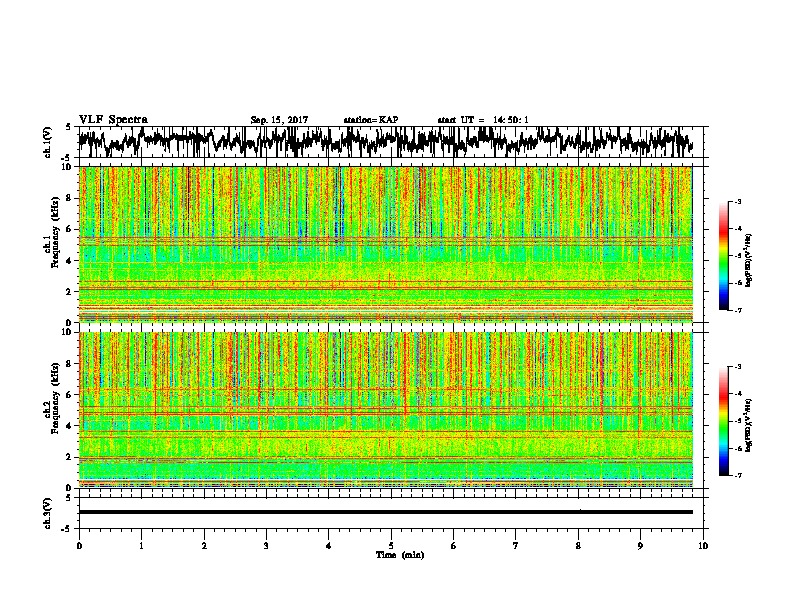Viewport: 792px width, 612px height.
Task: Click the ch.1 spectrogram panel
Action: pos(385,244)
